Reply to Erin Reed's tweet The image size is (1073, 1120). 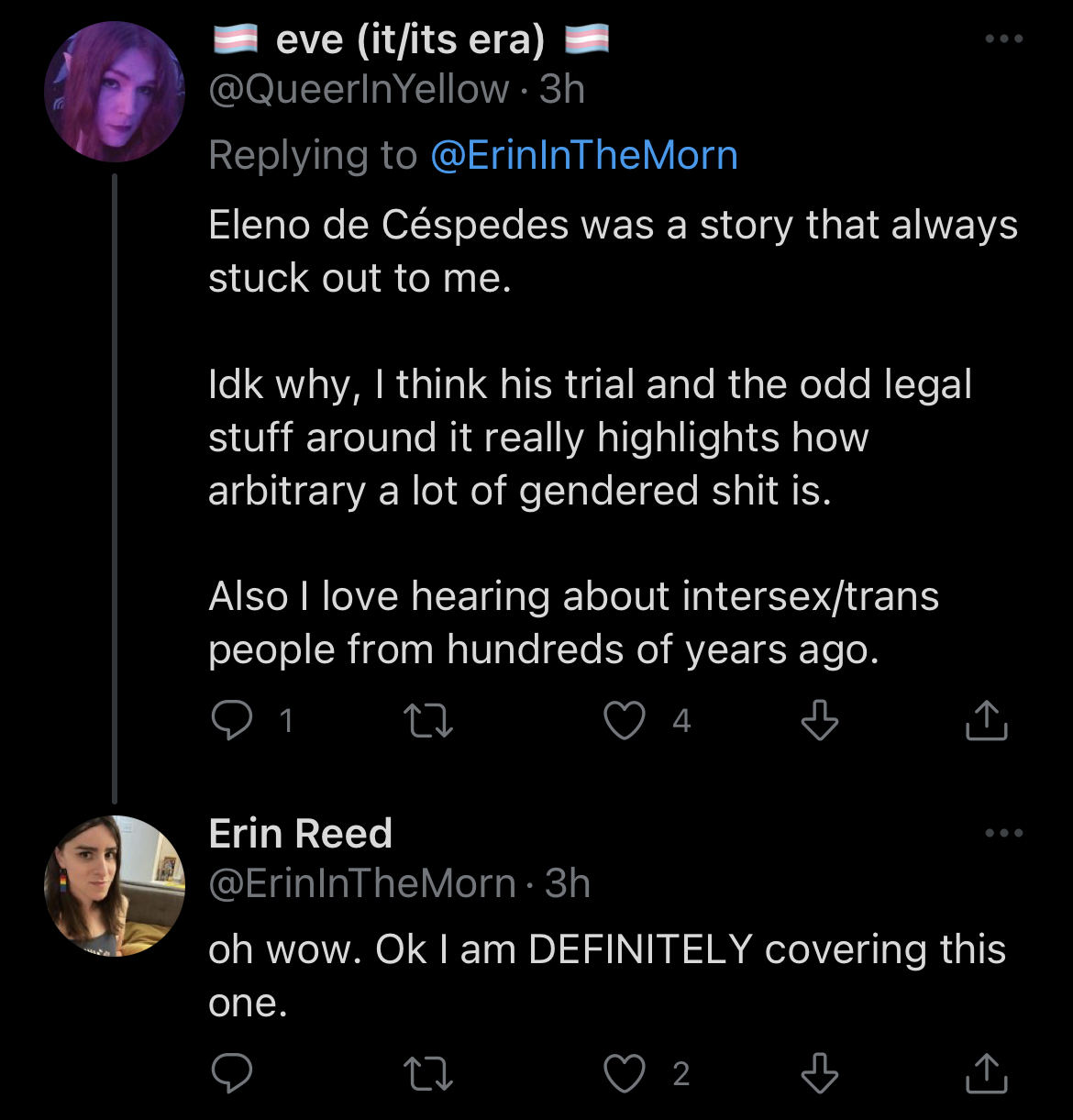232,1072
